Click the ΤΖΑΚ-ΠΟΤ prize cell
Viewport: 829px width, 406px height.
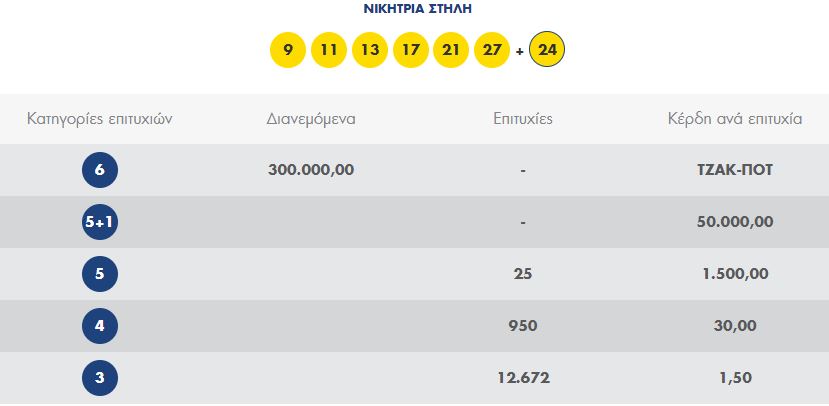pos(735,170)
